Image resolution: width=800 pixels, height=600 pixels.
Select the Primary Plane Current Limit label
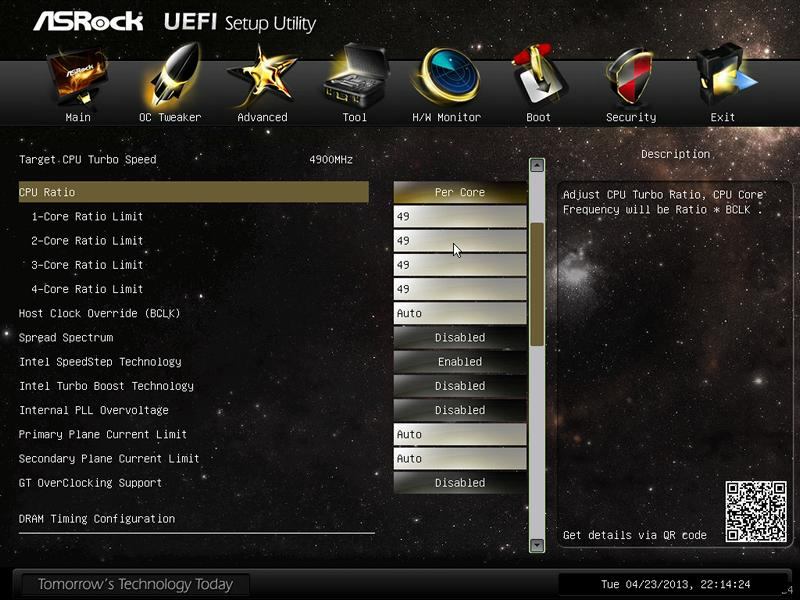pos(103,435)
